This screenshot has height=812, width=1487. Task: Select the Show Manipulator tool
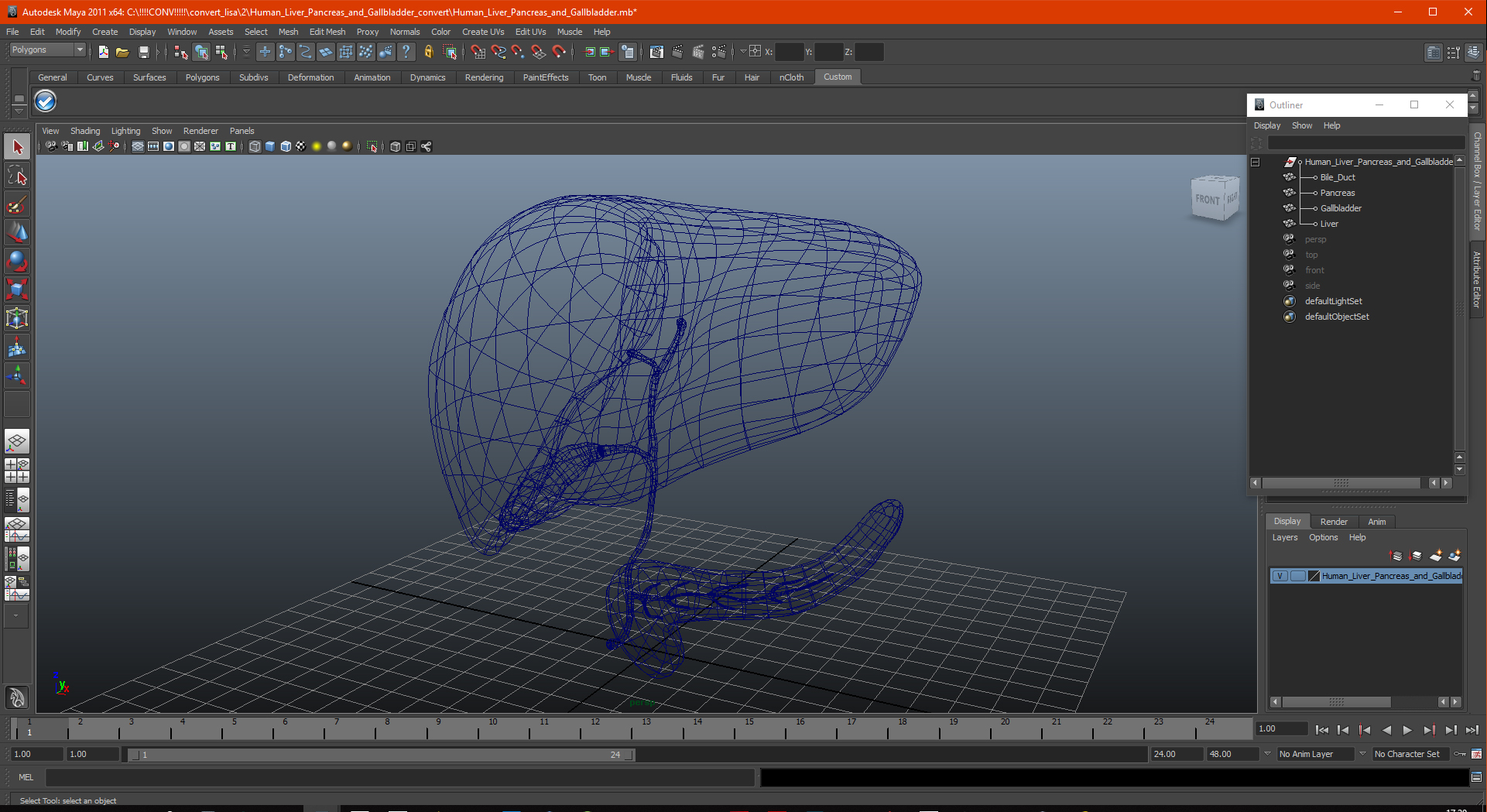coord(17,375)
